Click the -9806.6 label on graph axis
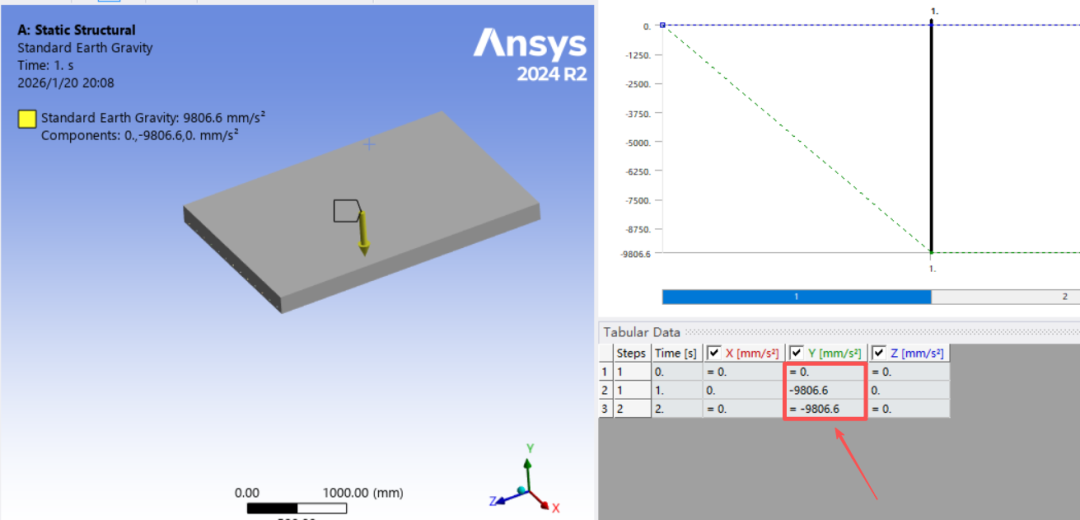This screenshot has width=1080, height=520. (635, 254)
